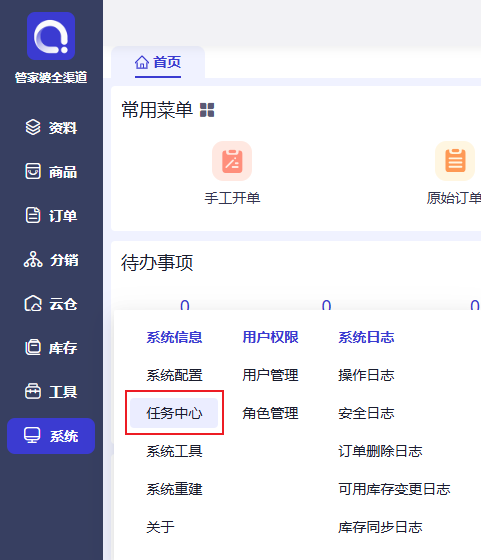Click the grid icon beside 常用菜单
The image size is (481, 560).
[207, 110]
